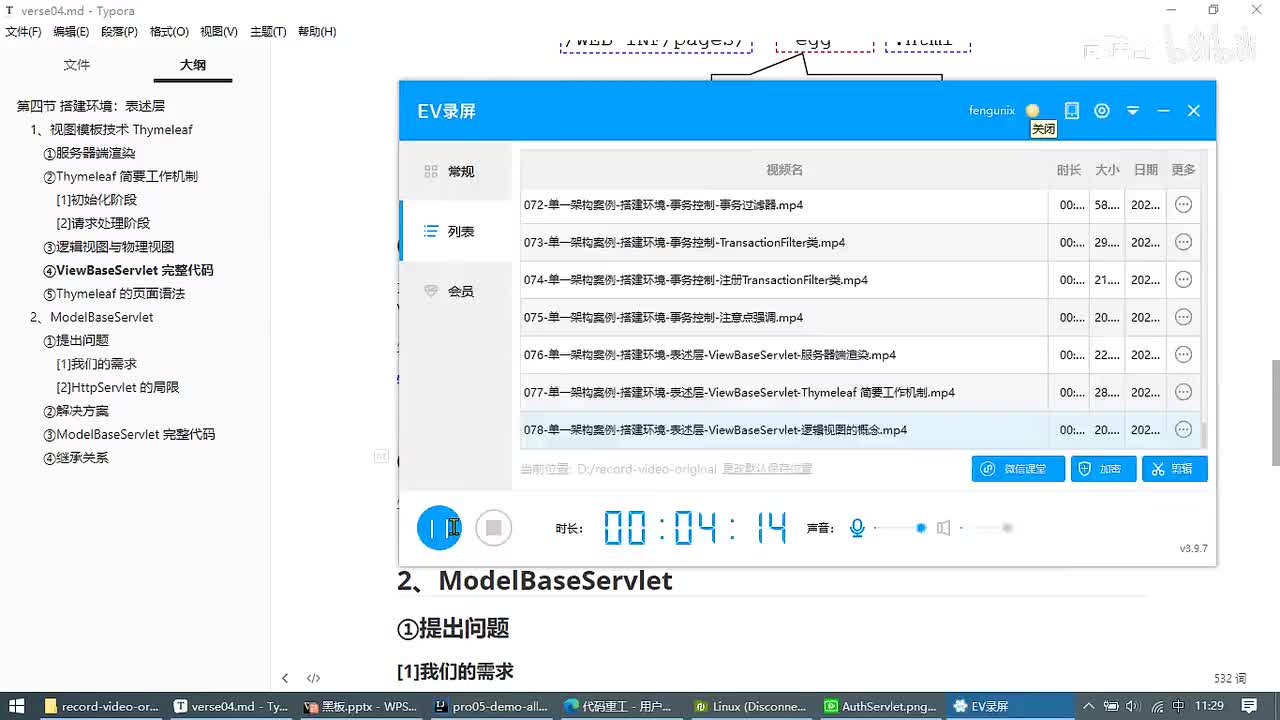Click the 视频名 column header
Screen dimensions: 1280x720
[784, 170]
